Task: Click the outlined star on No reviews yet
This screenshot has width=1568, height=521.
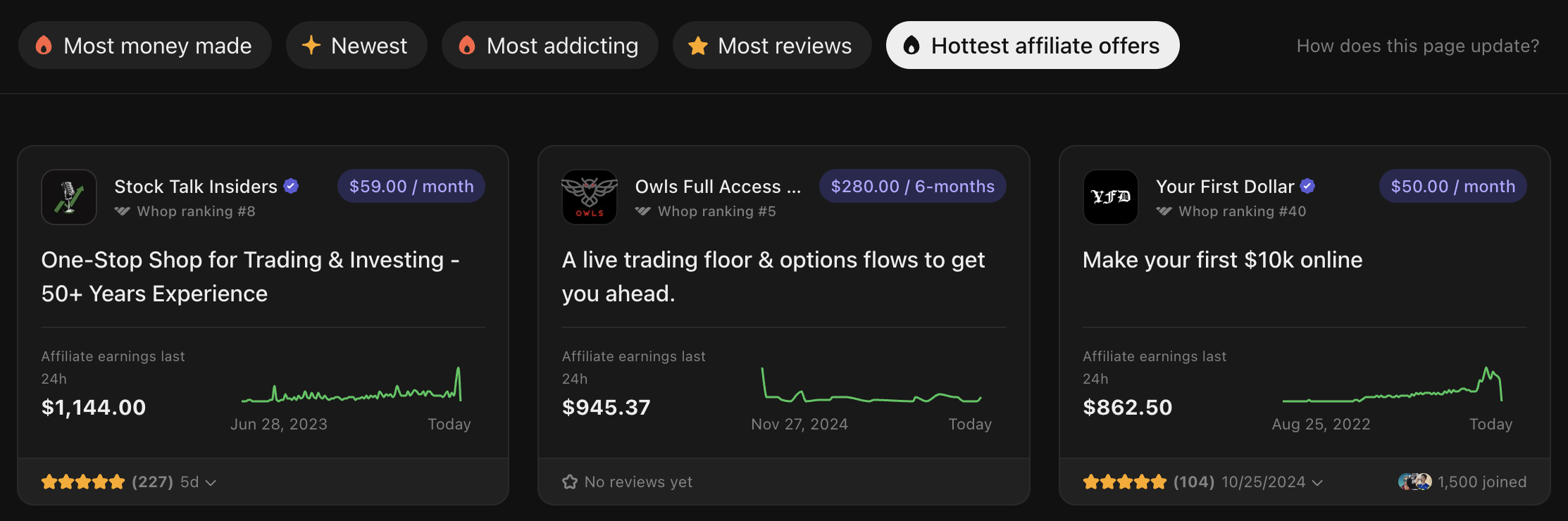Action: pyautogui.click(x=569, y=482)
